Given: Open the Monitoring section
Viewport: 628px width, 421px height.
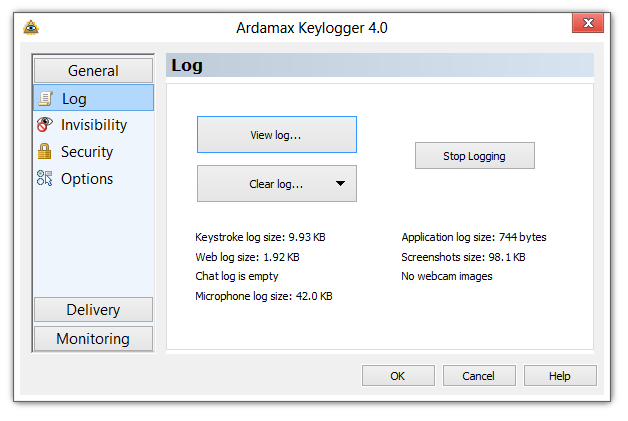Looking at the screenshot, I should (x=93, y=339).
